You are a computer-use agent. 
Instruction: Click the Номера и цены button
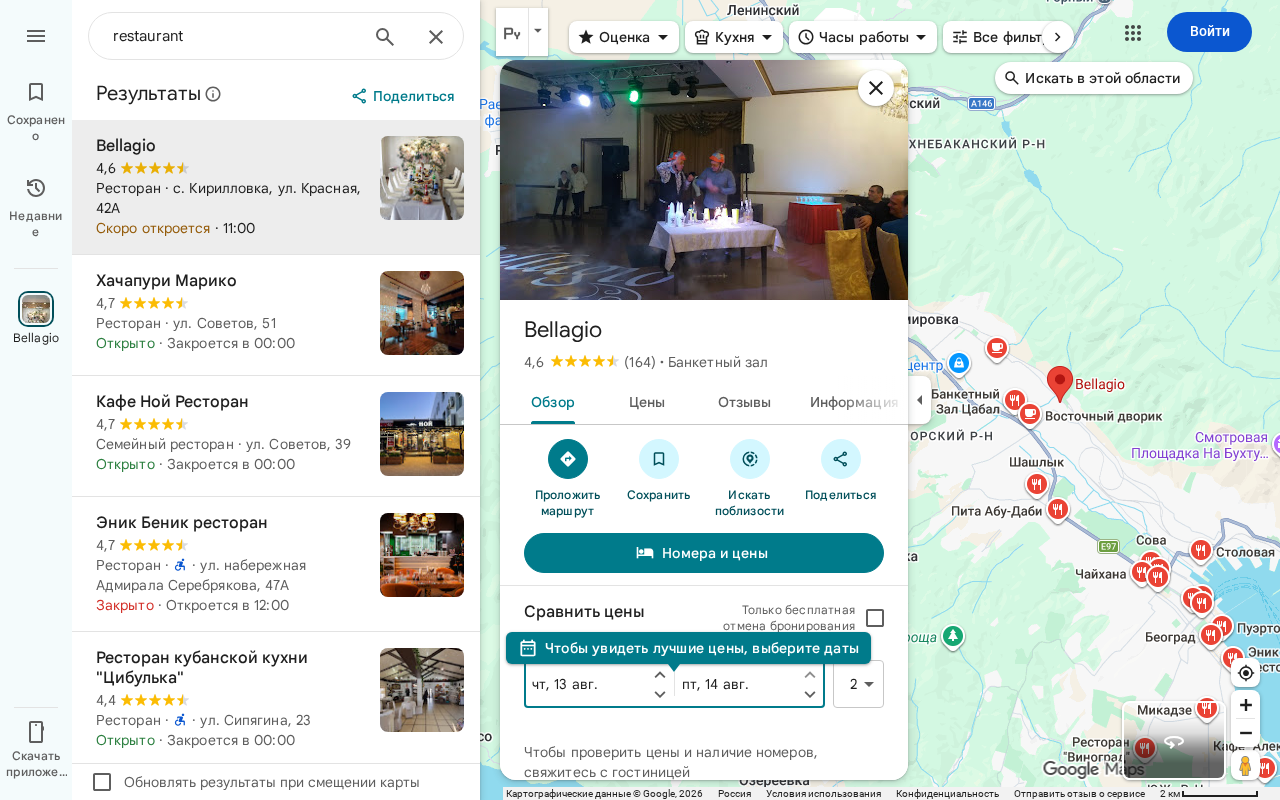pyautogui.click(x=704, y=553)
